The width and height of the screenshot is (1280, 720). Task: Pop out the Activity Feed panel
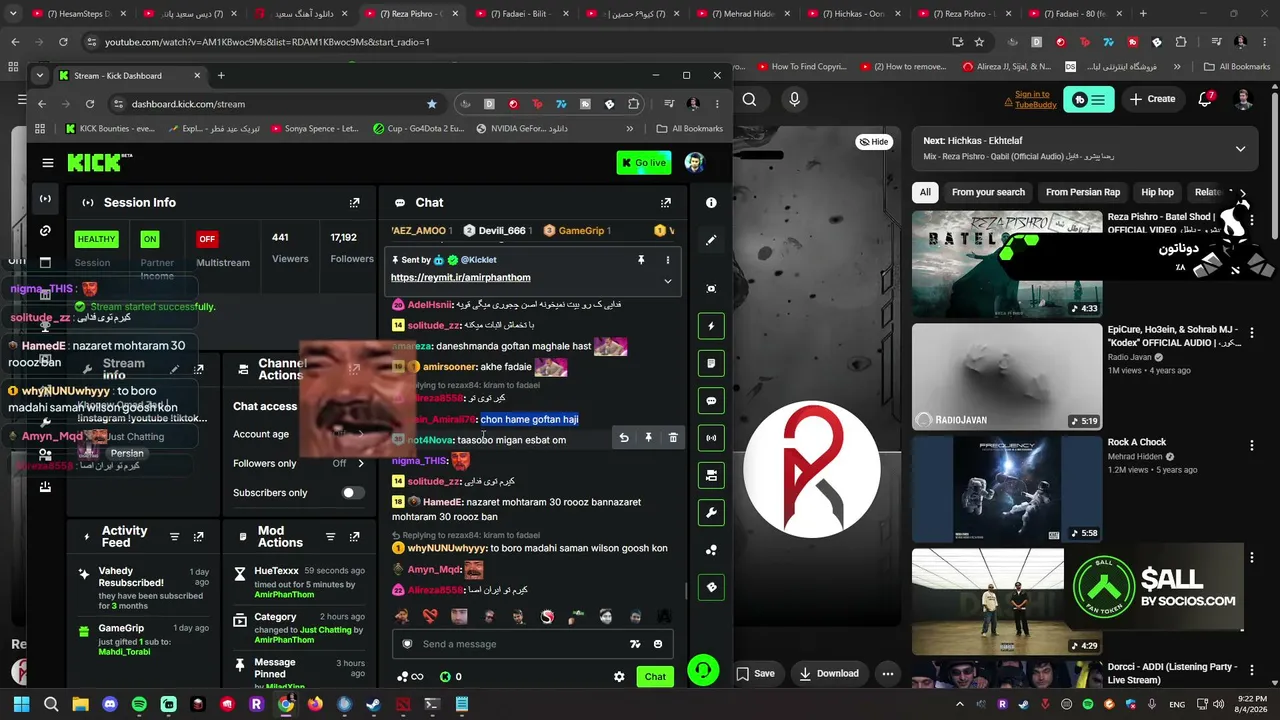(x=198, y=537)
